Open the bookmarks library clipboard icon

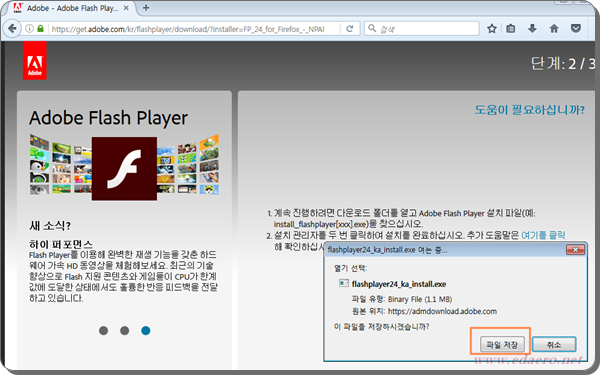[510, 28]
